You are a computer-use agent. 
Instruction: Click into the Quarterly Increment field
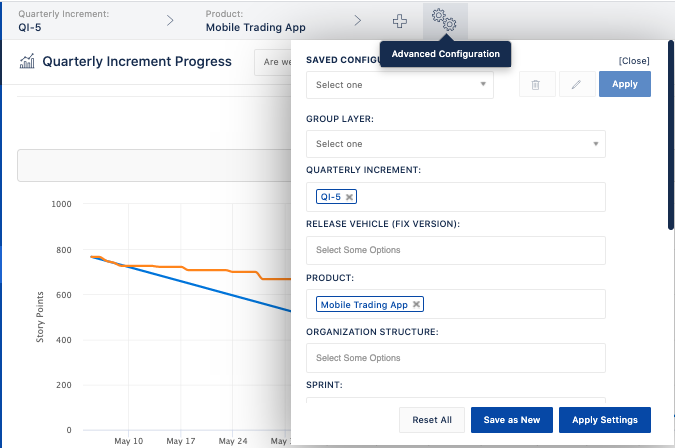455,197
